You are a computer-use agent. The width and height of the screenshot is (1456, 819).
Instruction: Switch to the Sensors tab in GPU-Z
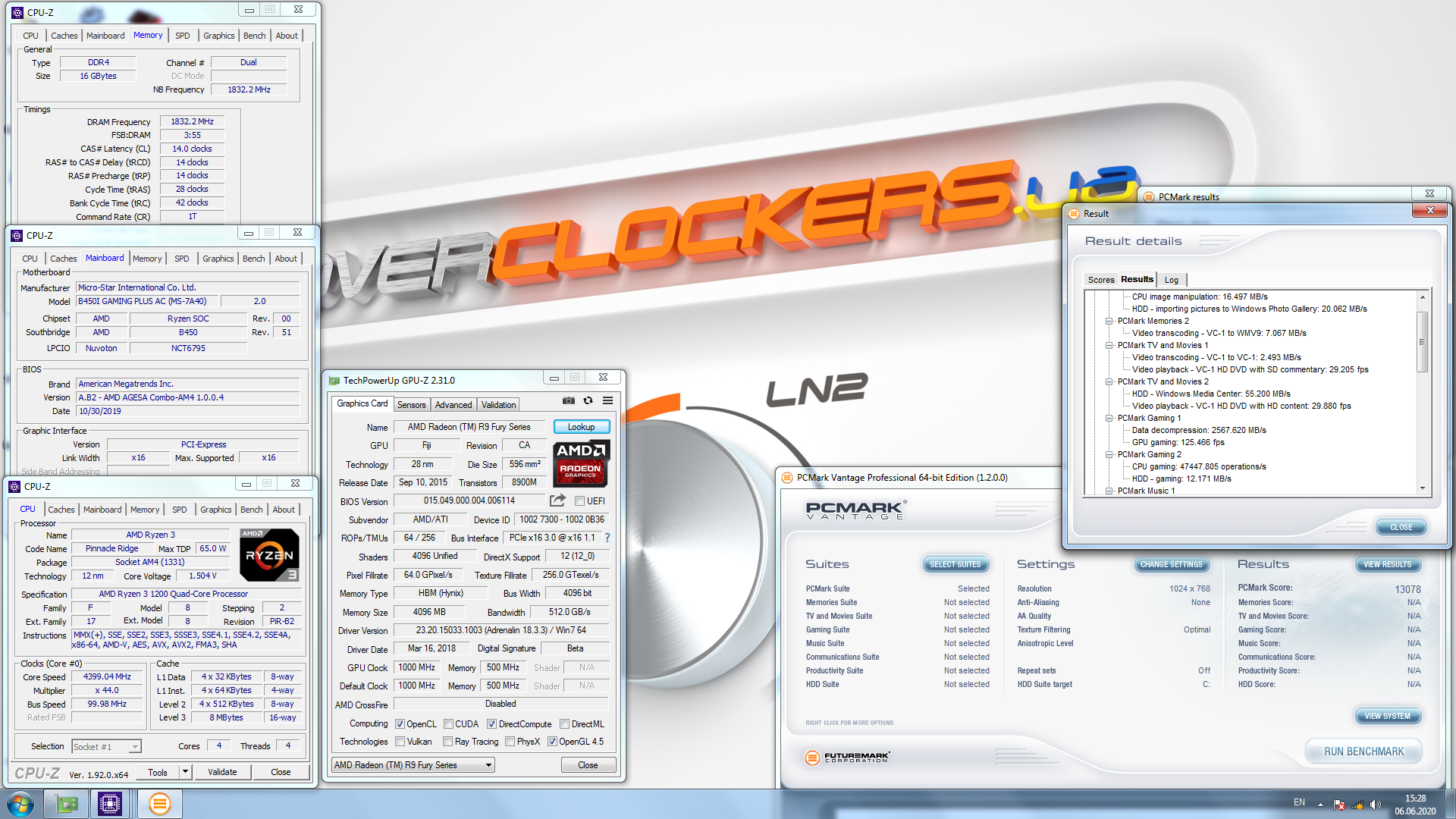[412, 405]
